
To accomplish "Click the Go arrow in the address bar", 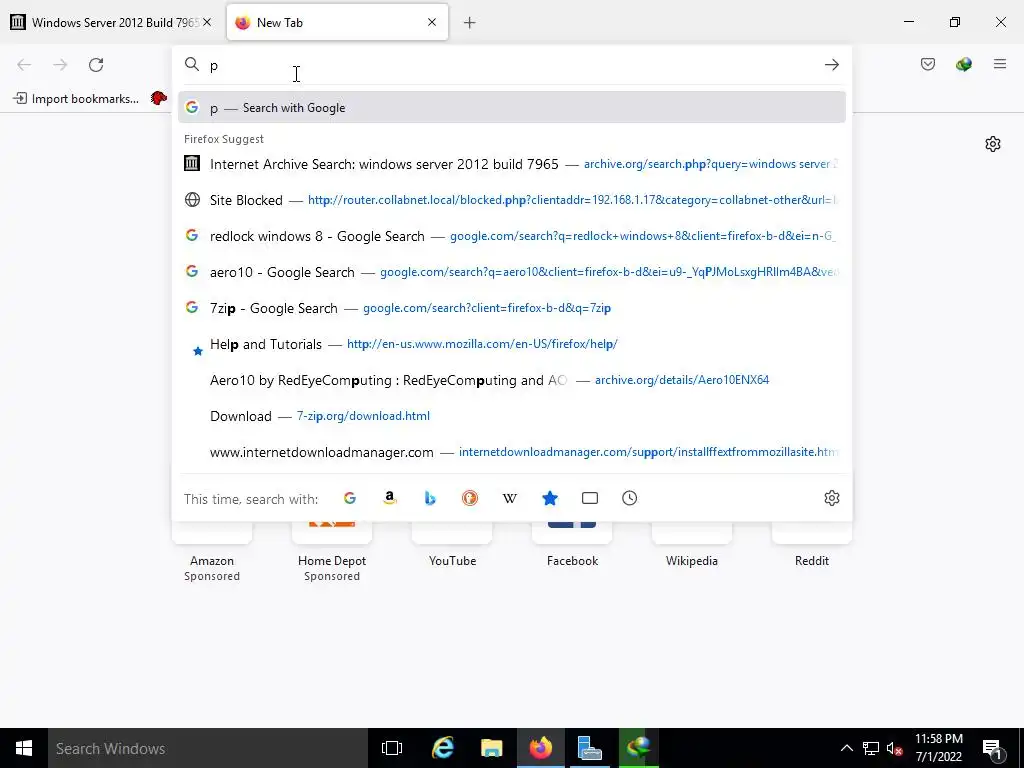I will click(x=831, y=65).
